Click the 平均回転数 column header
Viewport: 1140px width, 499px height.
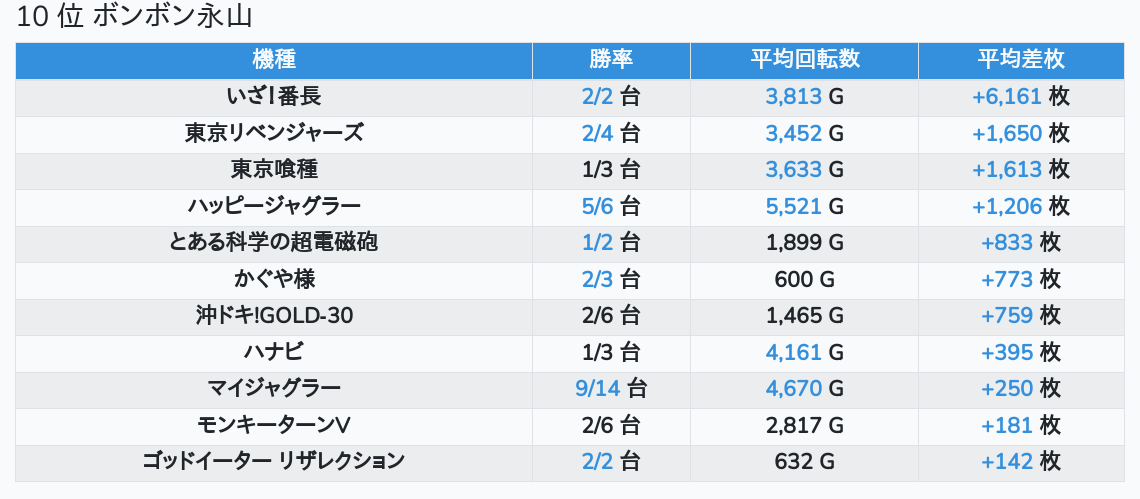click(804, 60)
